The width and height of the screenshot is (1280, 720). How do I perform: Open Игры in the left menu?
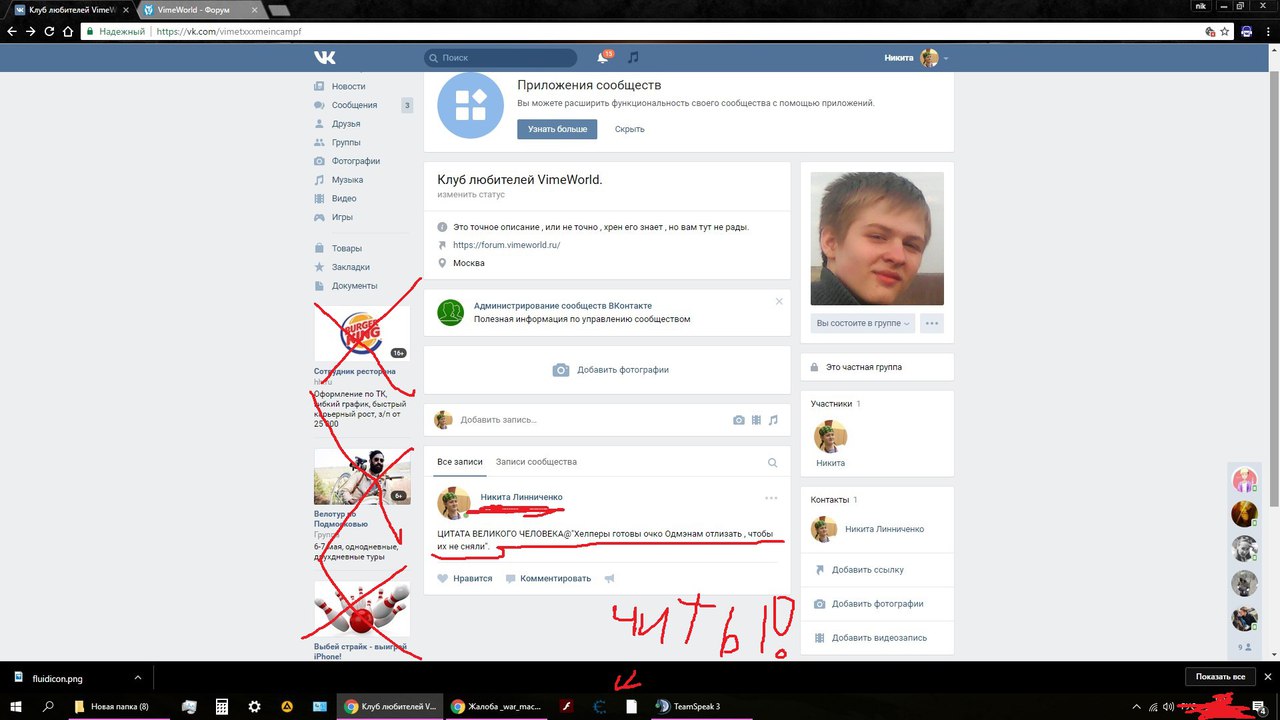click(x=342, y=217)
